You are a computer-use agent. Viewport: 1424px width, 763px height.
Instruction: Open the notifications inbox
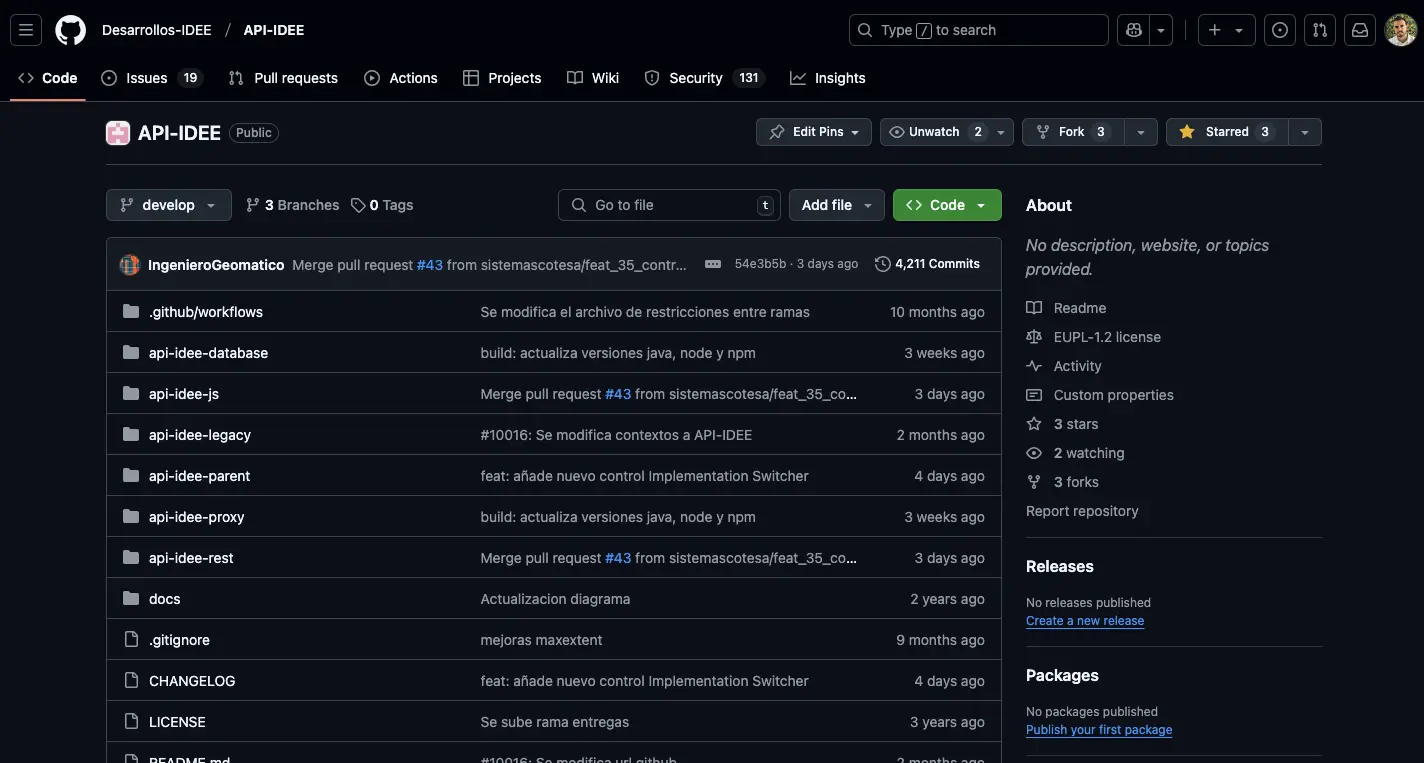[x=1360, y=30]
